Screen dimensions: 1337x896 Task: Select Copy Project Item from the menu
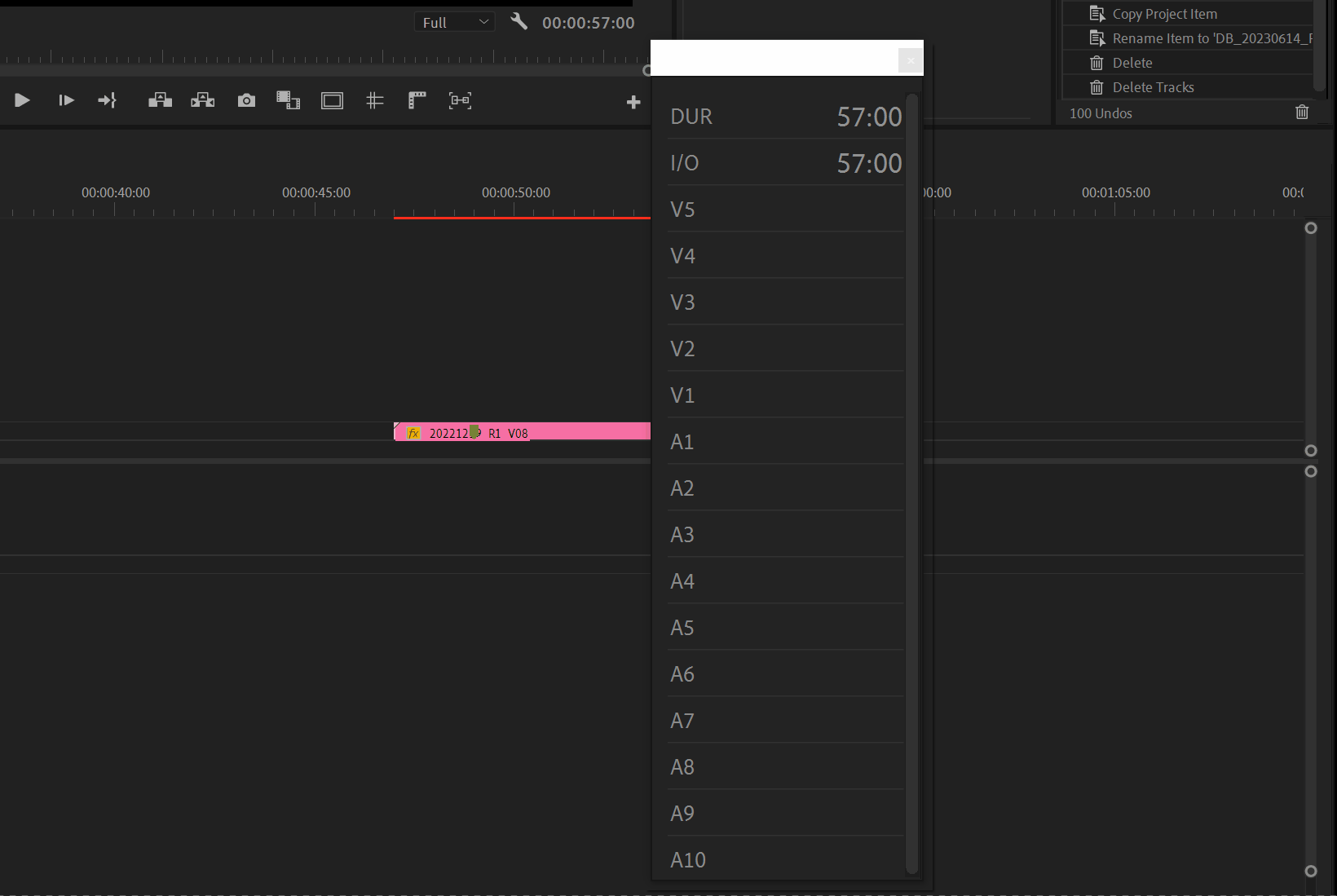(1166, 13)
